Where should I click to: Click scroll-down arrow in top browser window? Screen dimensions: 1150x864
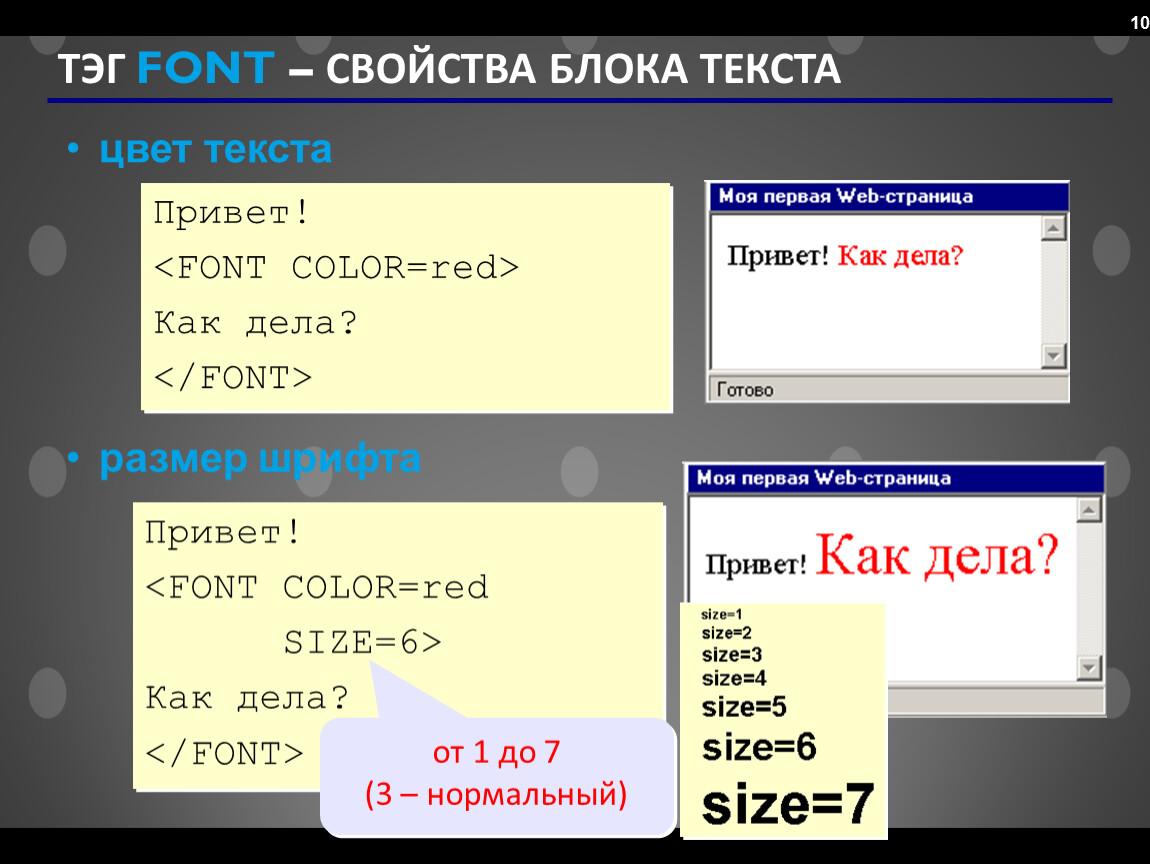tap(1053, 356)
